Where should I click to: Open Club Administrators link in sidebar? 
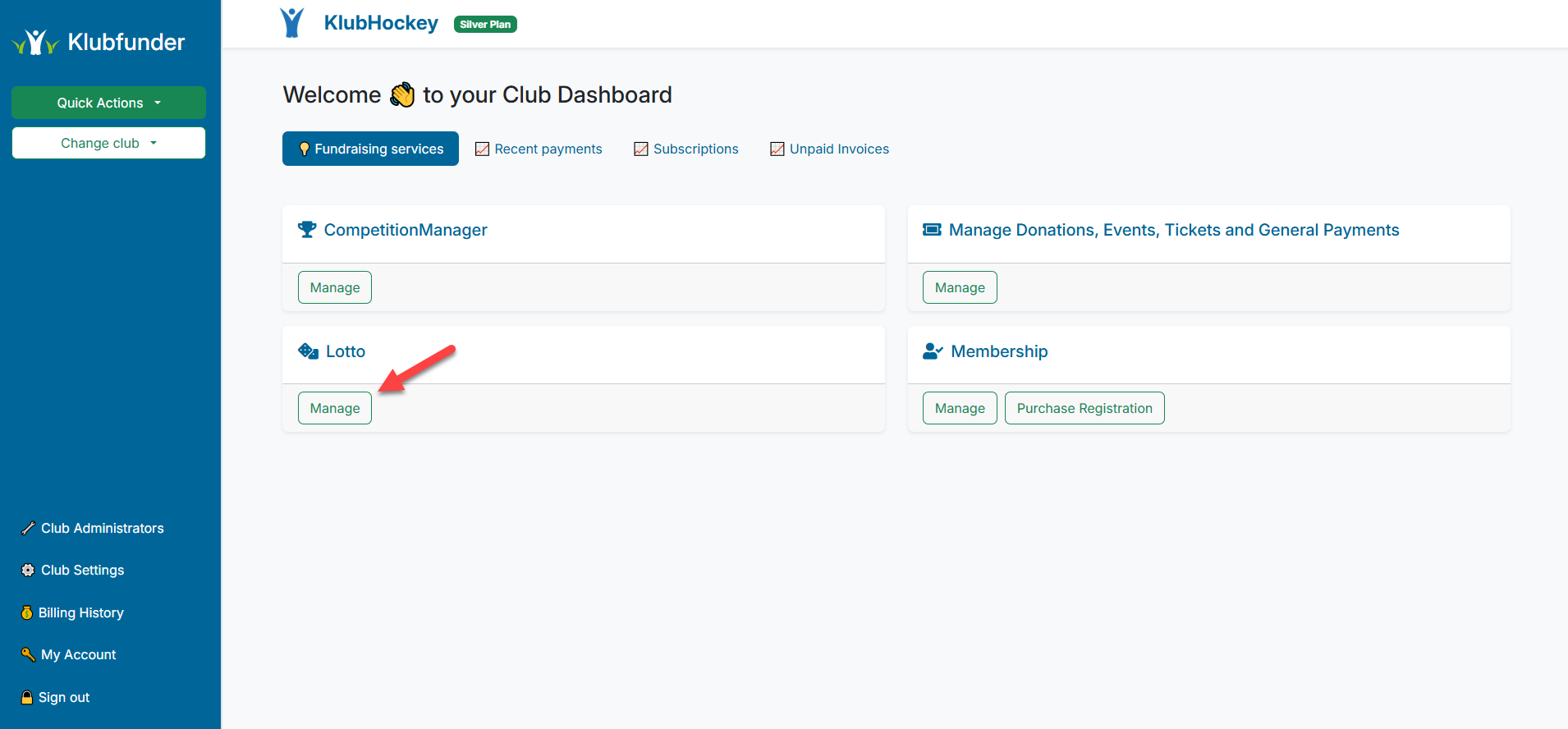pos(102,529)
